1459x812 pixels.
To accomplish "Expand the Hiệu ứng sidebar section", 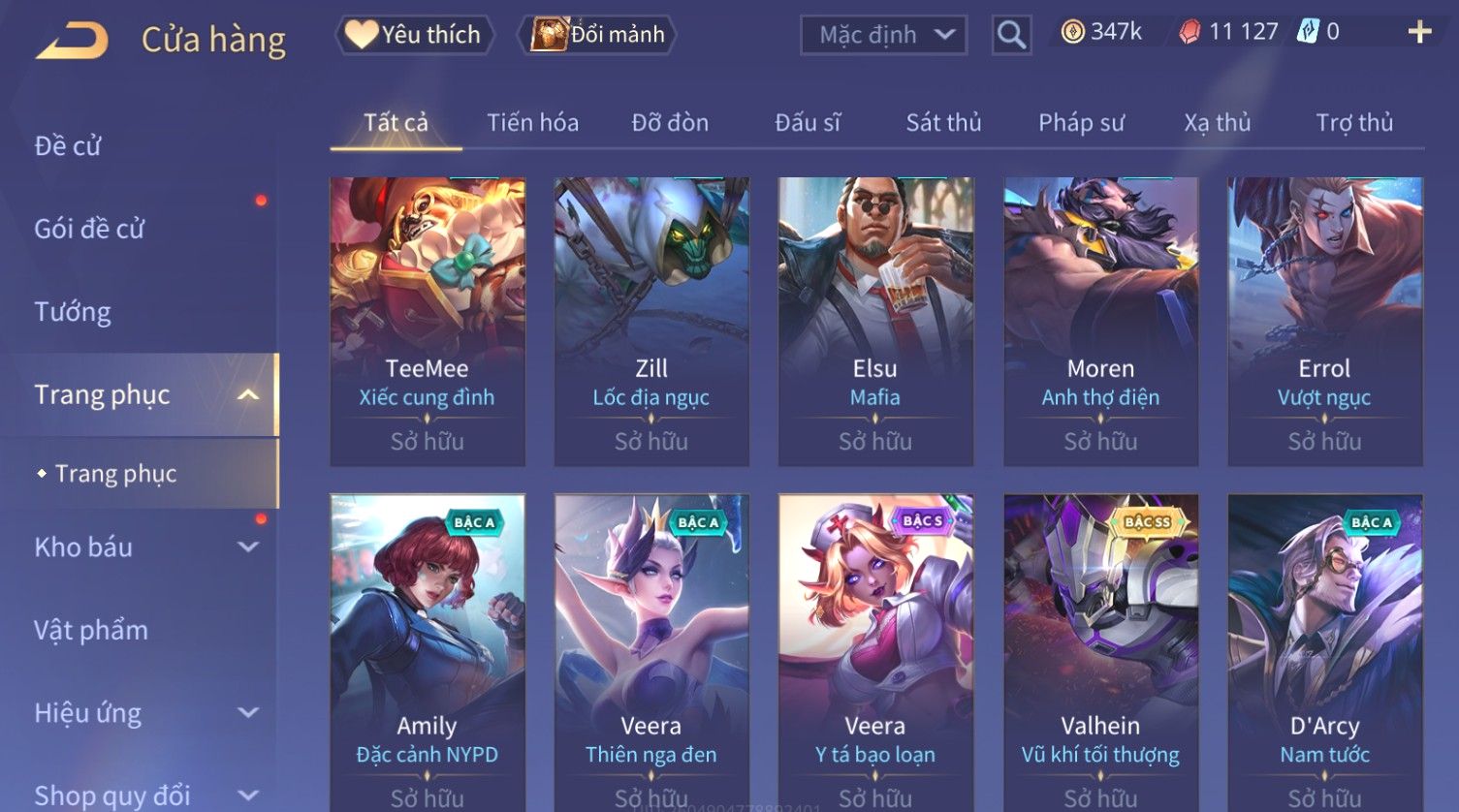I will tap(248, 712).
